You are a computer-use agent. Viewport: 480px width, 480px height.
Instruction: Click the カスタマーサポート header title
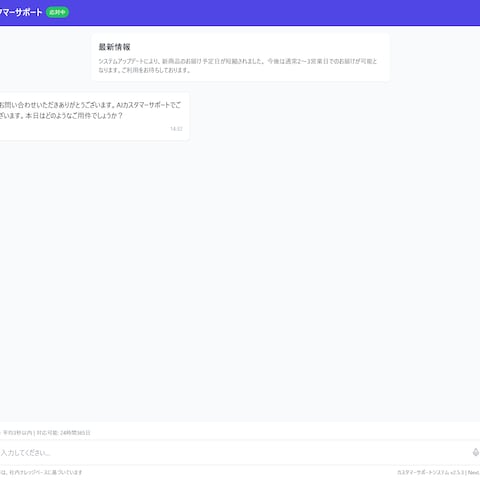[x=21, y=12]
